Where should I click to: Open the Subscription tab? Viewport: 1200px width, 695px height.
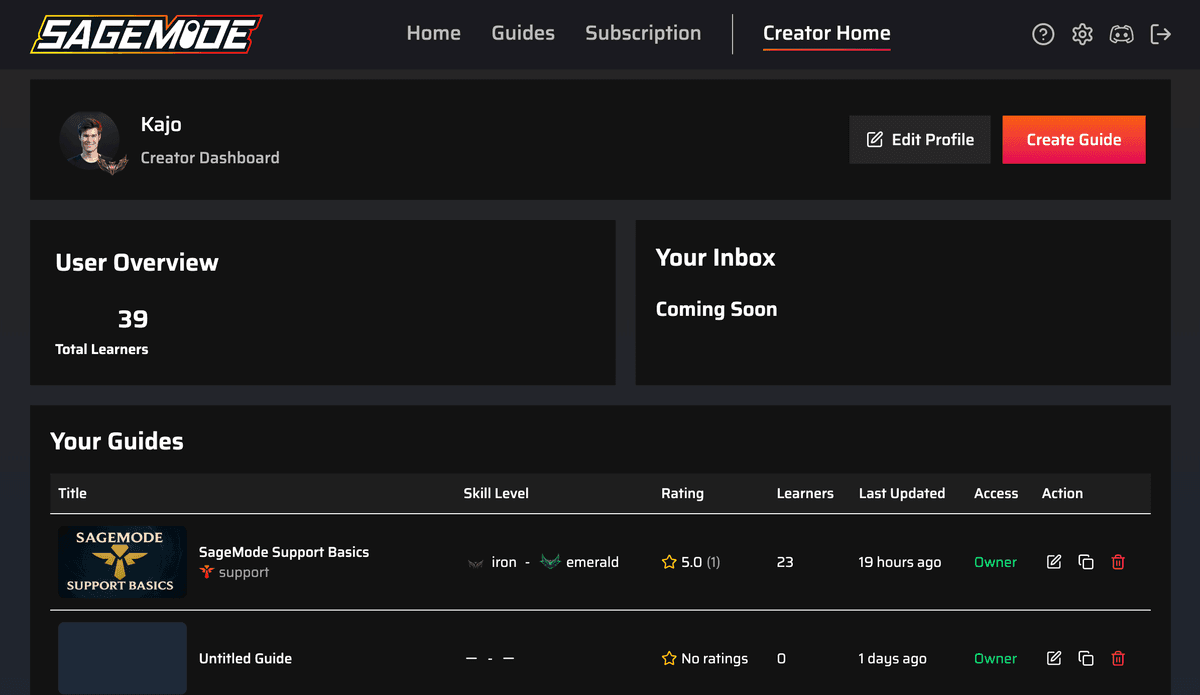(x=643, y=33)
